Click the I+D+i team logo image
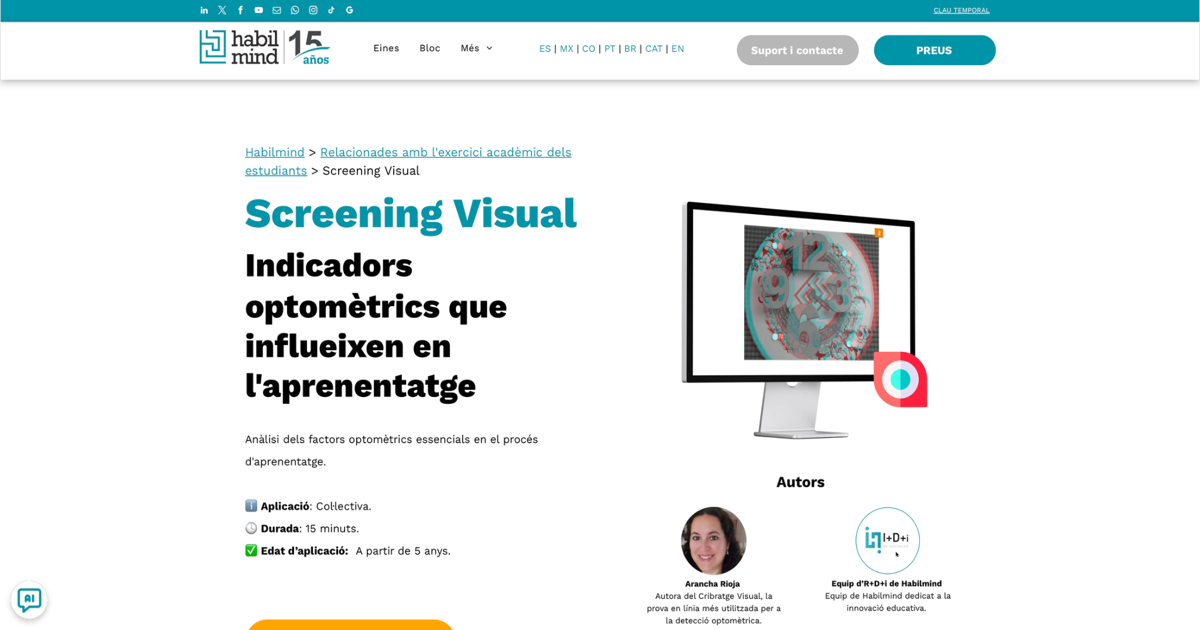The height and width of the screenshot is (630, 1200). [887, 540]
